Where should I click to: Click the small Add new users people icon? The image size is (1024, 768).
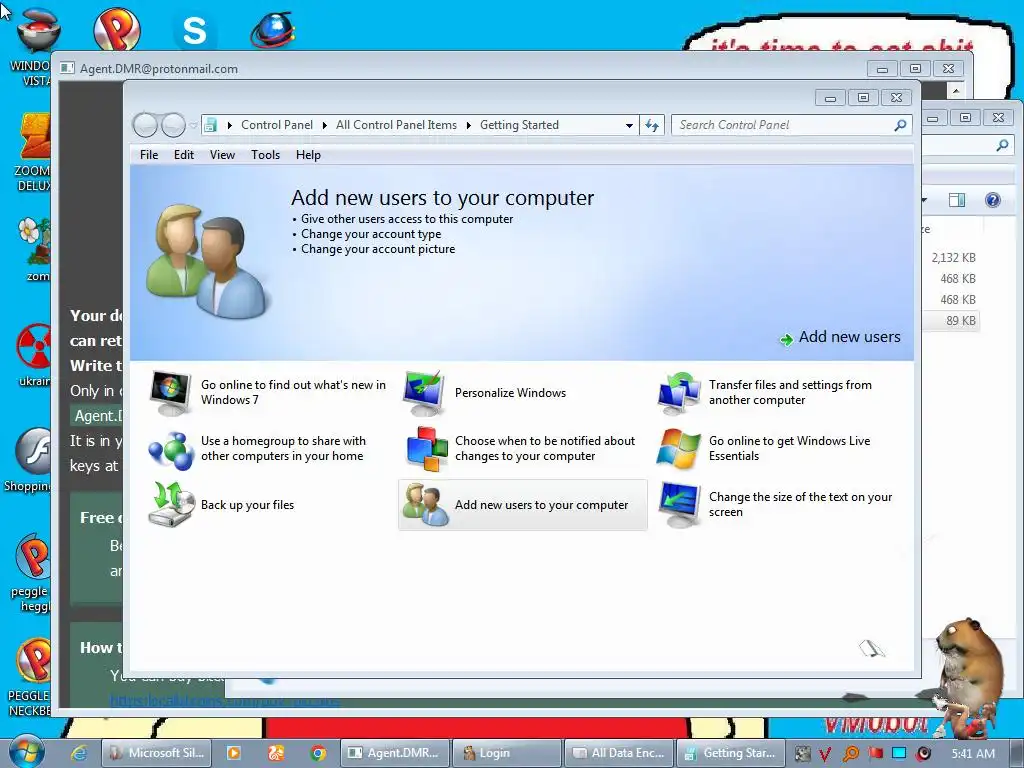(426, 505)
